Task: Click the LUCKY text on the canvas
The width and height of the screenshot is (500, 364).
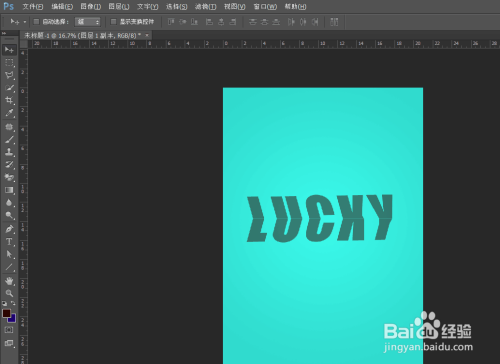Action: 320,218
